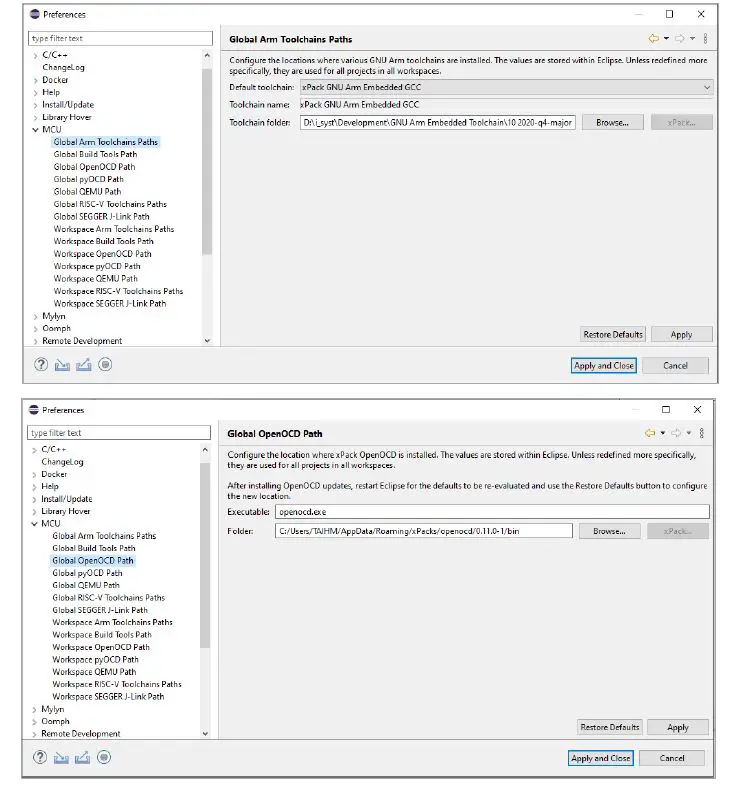Click Restore Defaults in bottom Preferences window
Viewport: 732px width, 790px height.
610,727
